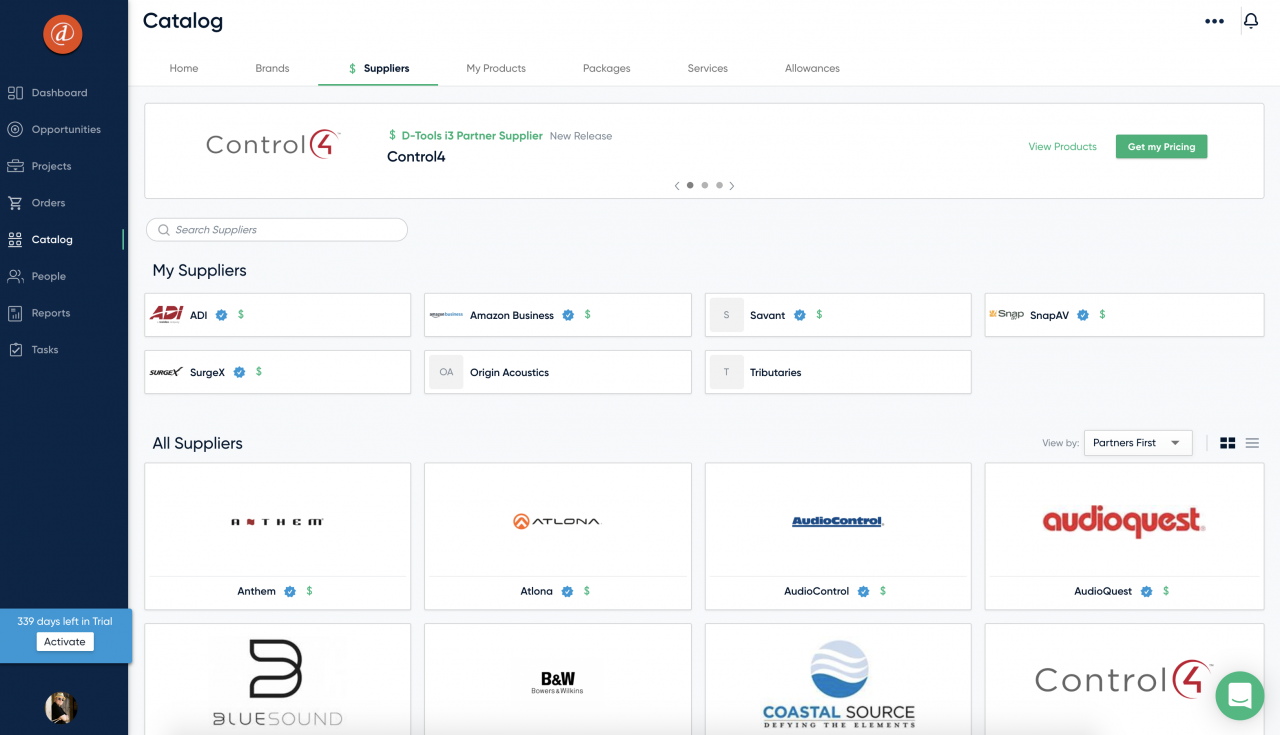Switch to list view layout
This screenshot has height=735, width=1280.
coord(1252,443)
